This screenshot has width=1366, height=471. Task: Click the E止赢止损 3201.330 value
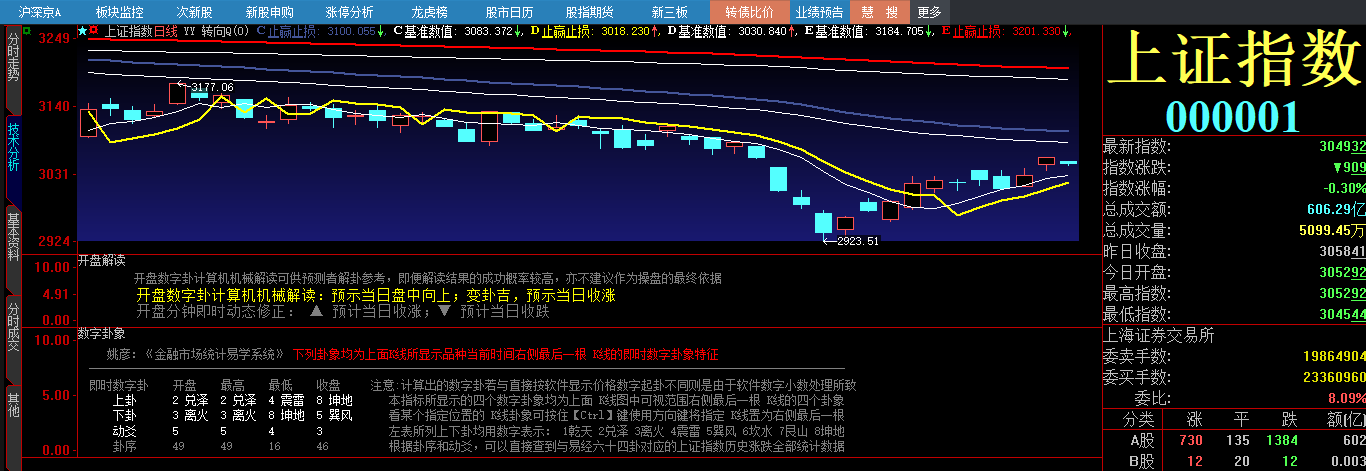point(1007,31)
